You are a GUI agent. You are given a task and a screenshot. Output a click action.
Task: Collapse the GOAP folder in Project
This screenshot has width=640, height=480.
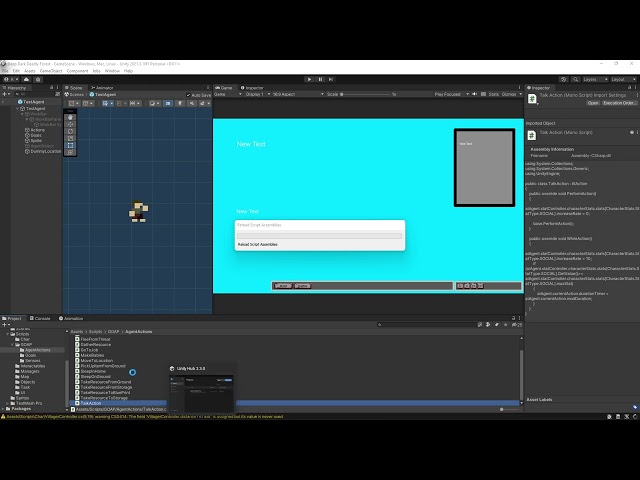click(13, 344)
